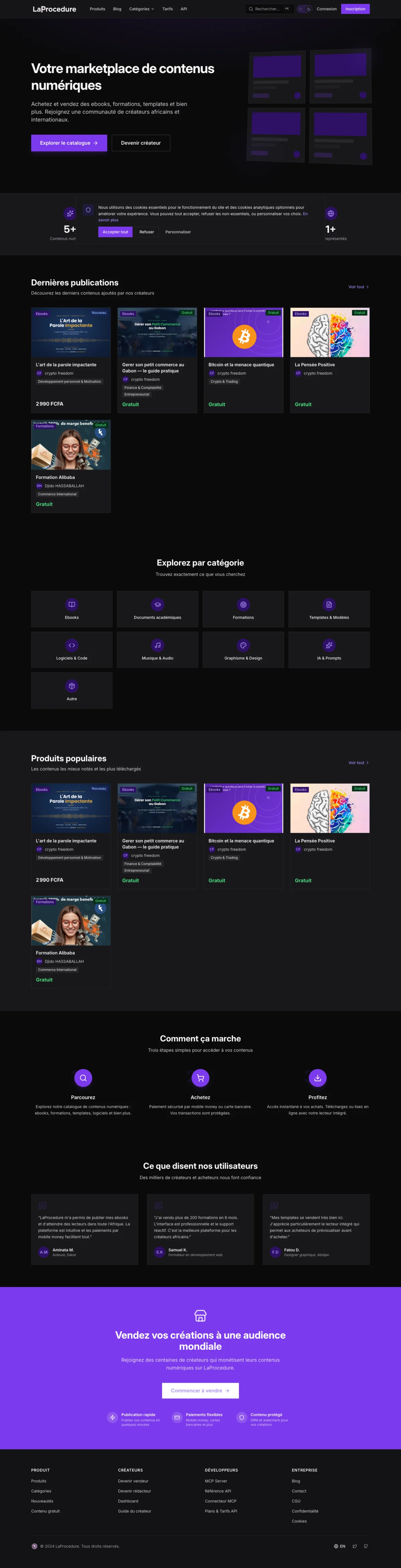Open Formation Alibaba thumbnail in Dernières publications
Image resolution: width=401 pixels, height=1568 pixels.
pyautogui.click(x=71, y=445)
